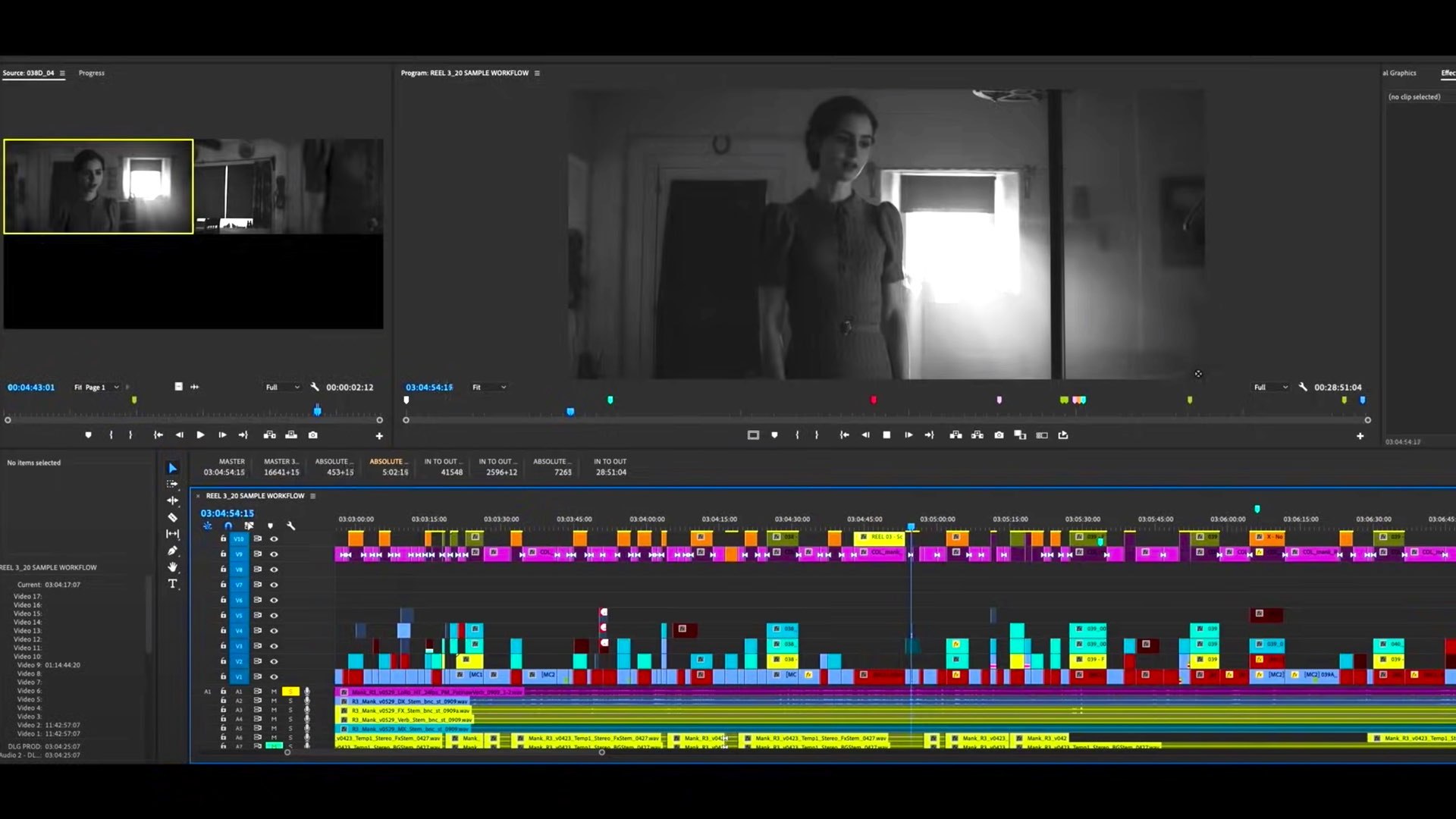Toggle visibility of track V1
1456x819 pixels.
(x=274, y=676)
